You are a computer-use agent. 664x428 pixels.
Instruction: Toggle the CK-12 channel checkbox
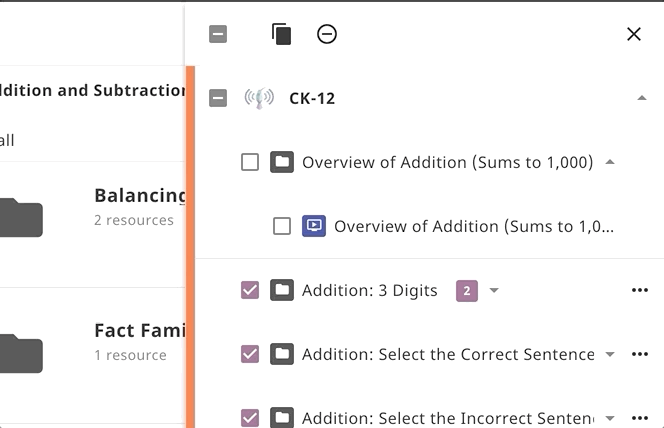pyautogui.click(x=218, y=98)
